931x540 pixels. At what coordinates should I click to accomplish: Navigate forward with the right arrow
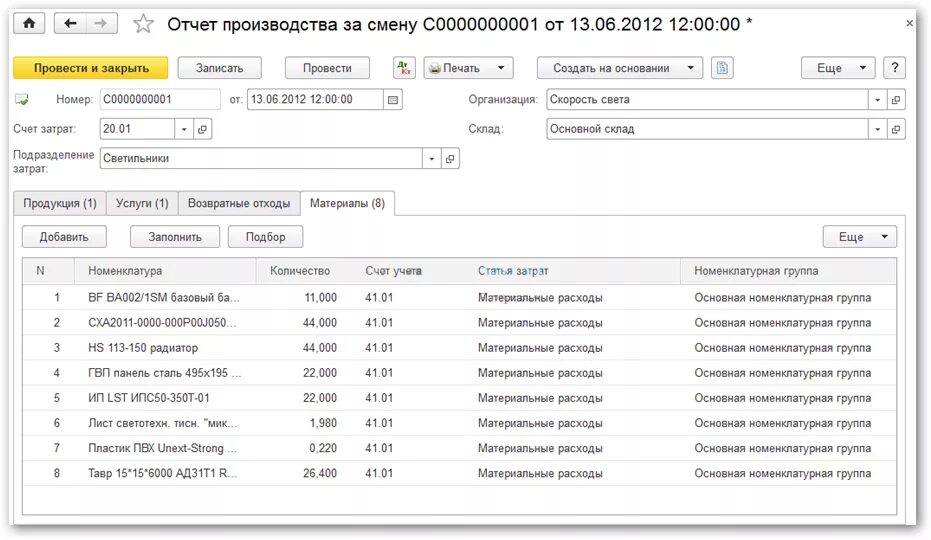pyautogui.click(x=102, y=24)
